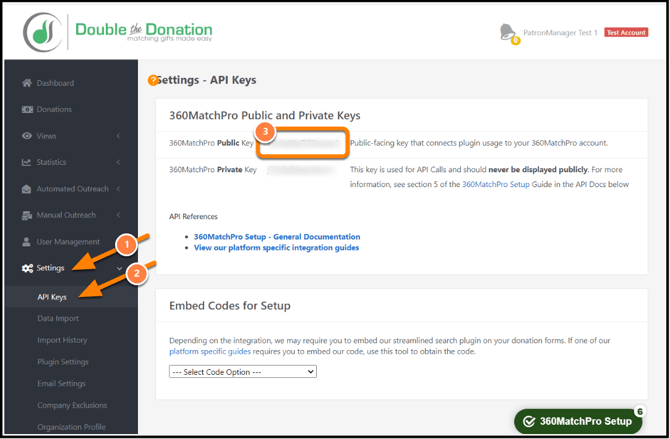Click the Manual Outreach icon

27,215
